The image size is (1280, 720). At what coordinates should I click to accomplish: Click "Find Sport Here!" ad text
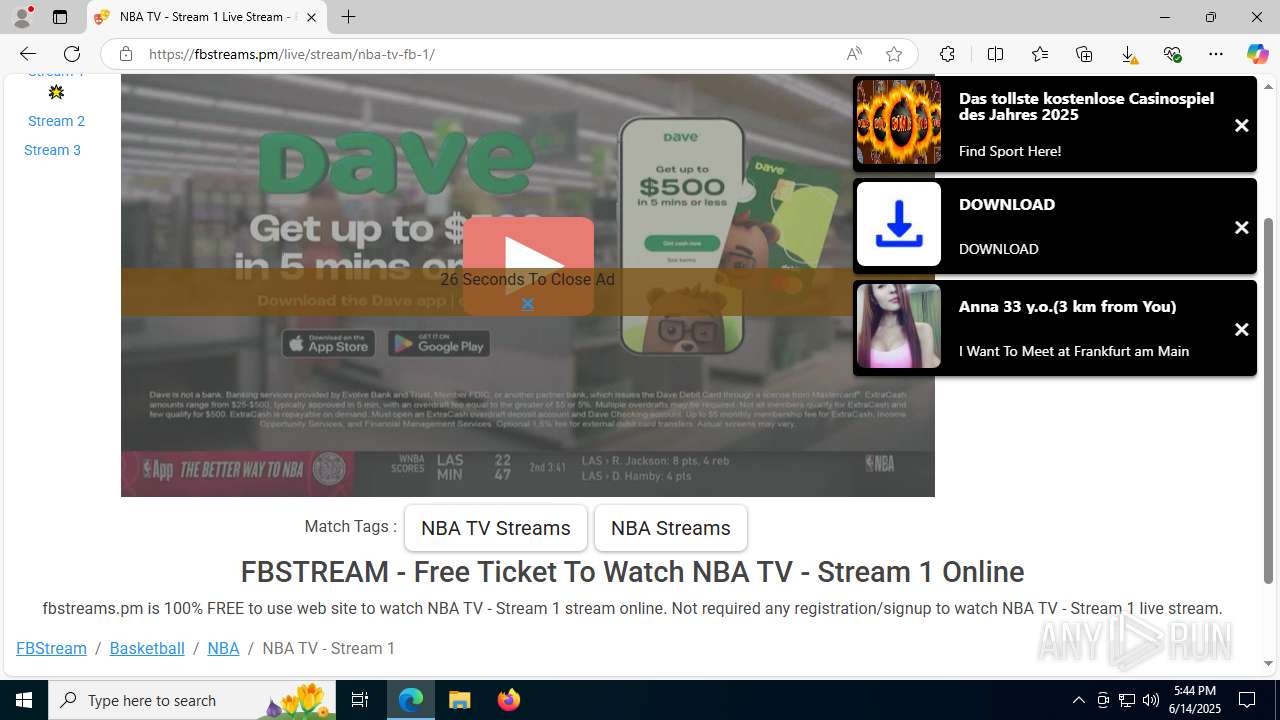point(1010,151)
